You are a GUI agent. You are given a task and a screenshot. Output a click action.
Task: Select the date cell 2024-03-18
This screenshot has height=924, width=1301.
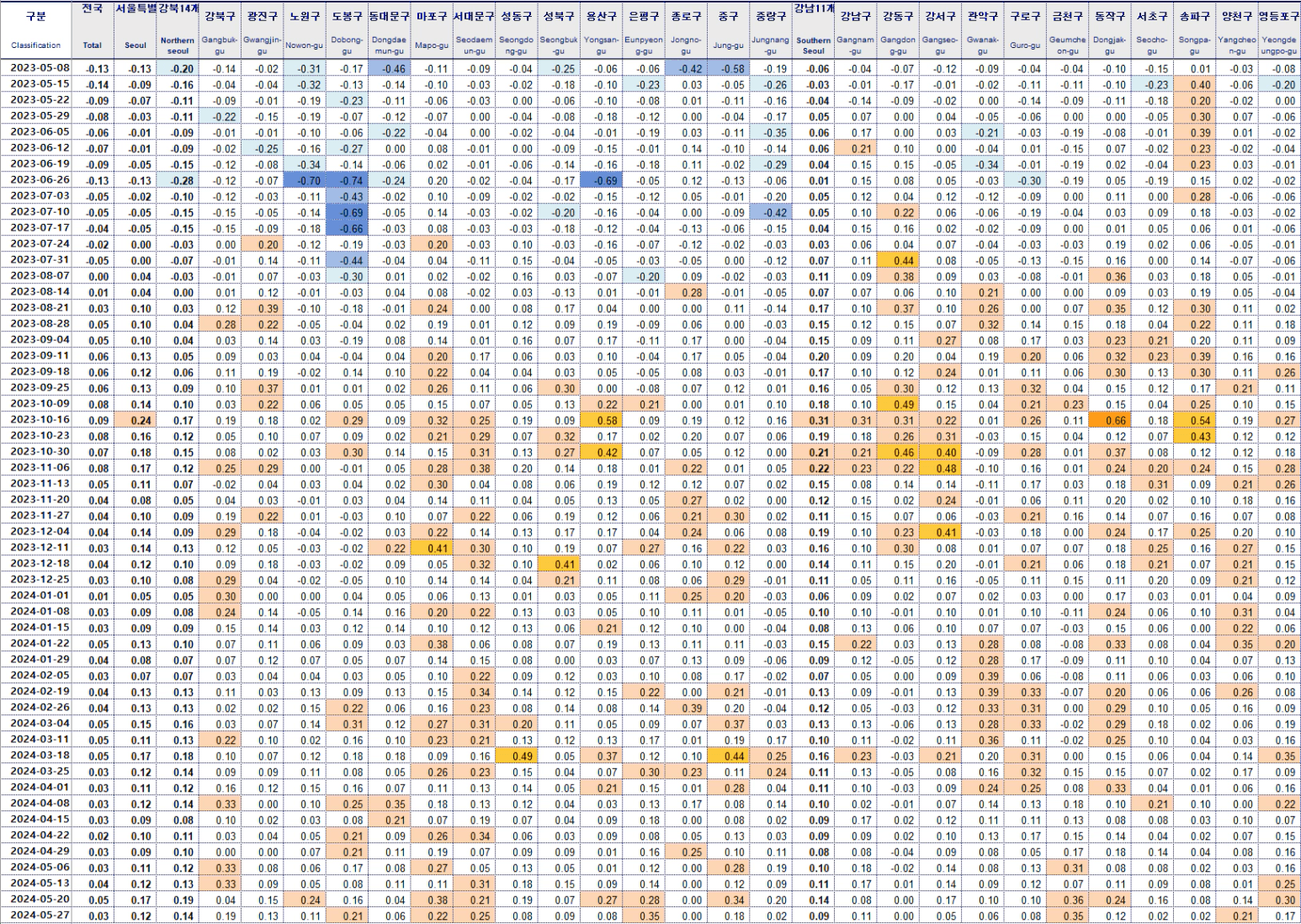click(40, 755)
